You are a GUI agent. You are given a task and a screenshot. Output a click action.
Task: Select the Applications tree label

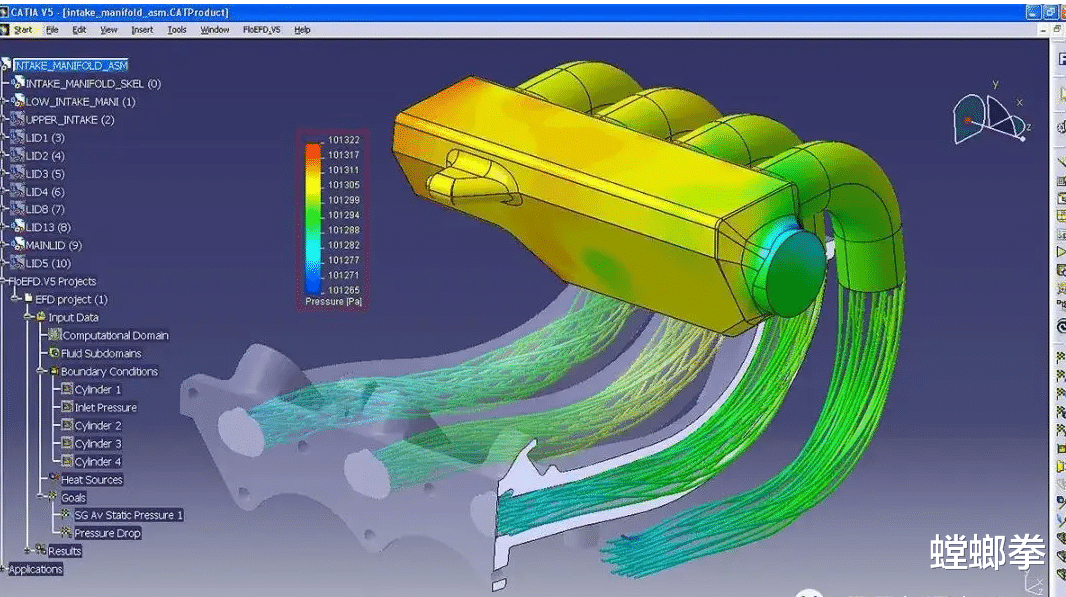(x=35, y=569)
